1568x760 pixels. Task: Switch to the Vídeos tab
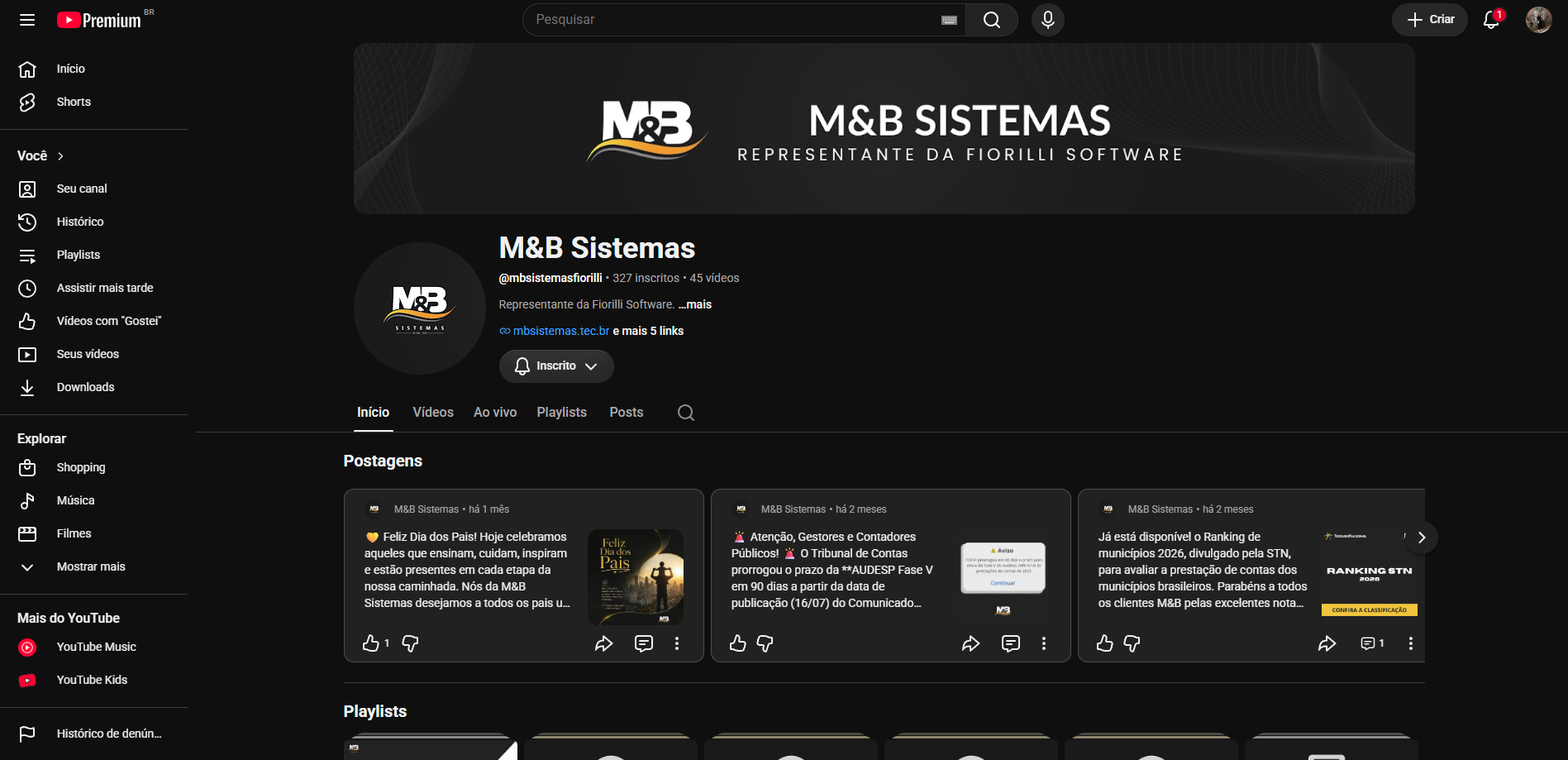coord(433,412)
